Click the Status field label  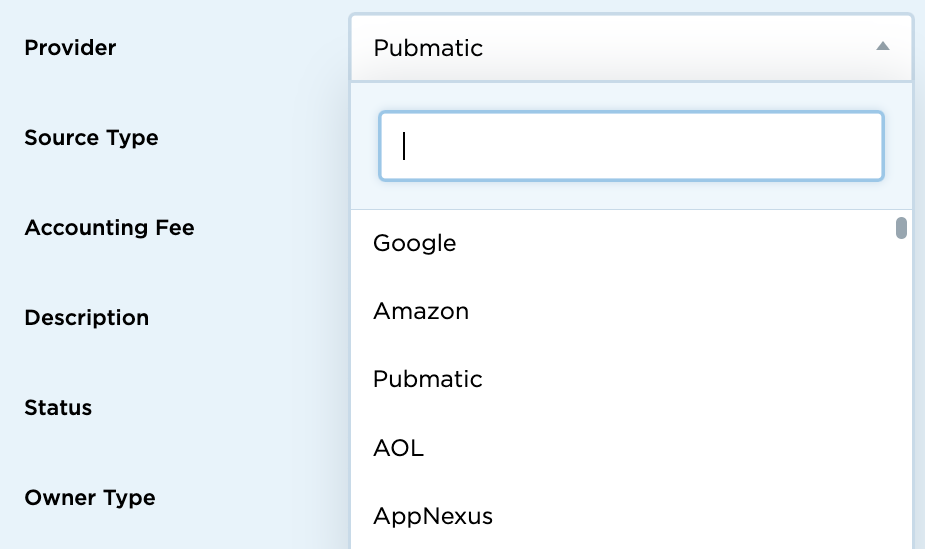coord(58,407)
